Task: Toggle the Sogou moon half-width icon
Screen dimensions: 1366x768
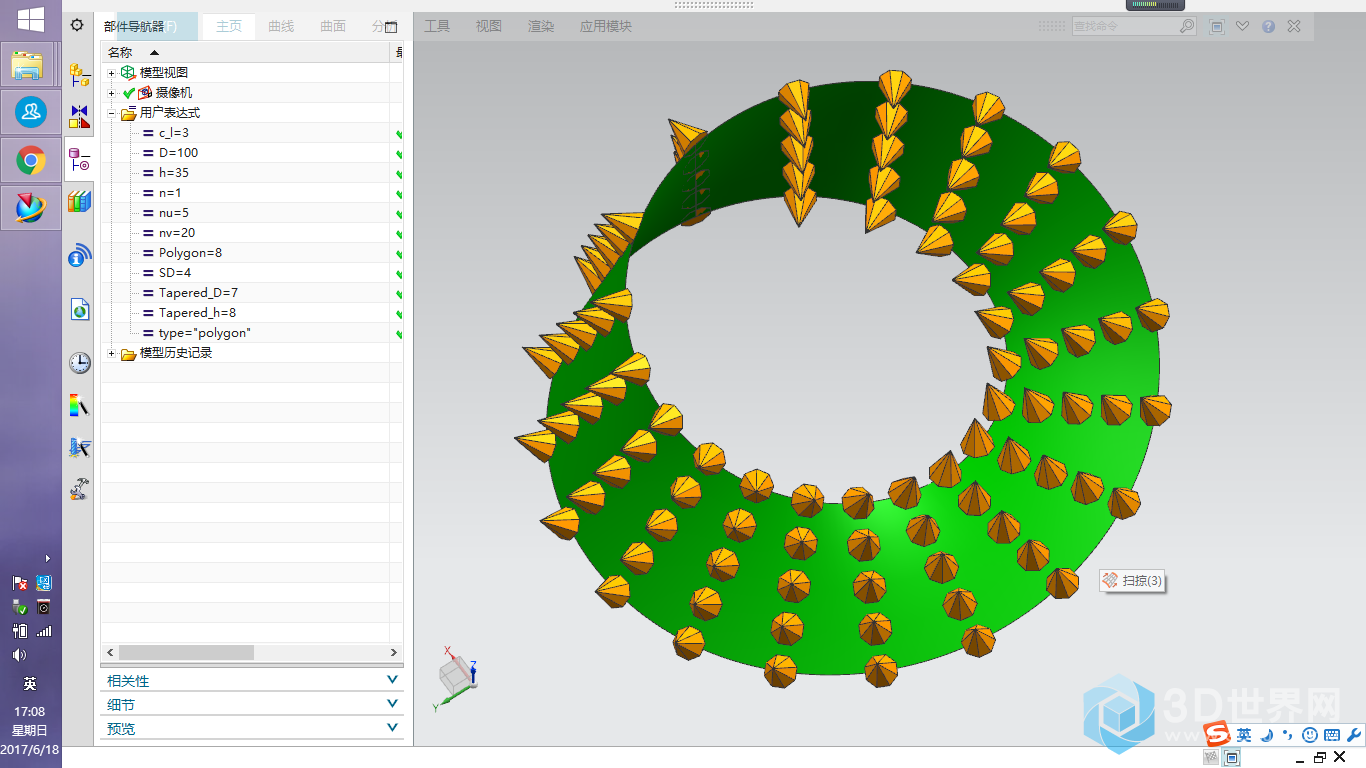Action: pos(1266,735)
